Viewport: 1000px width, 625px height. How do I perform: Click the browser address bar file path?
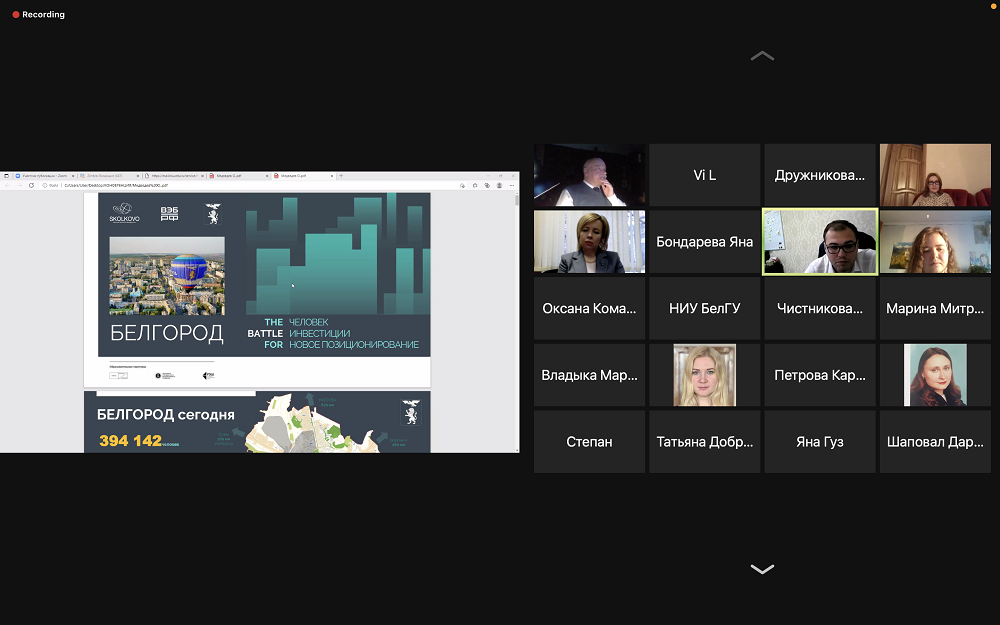click(x=115, y=185)
